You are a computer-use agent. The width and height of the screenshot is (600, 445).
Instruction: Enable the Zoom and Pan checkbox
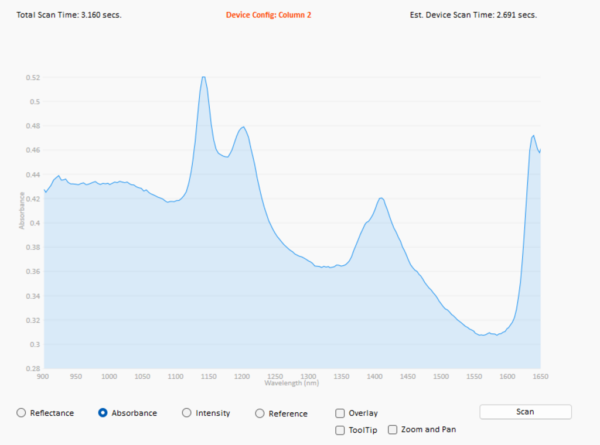(392, 429)
